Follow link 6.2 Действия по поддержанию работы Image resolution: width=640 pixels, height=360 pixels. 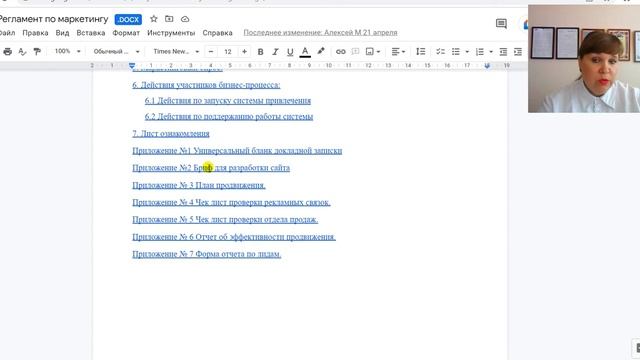pos(229,116)
